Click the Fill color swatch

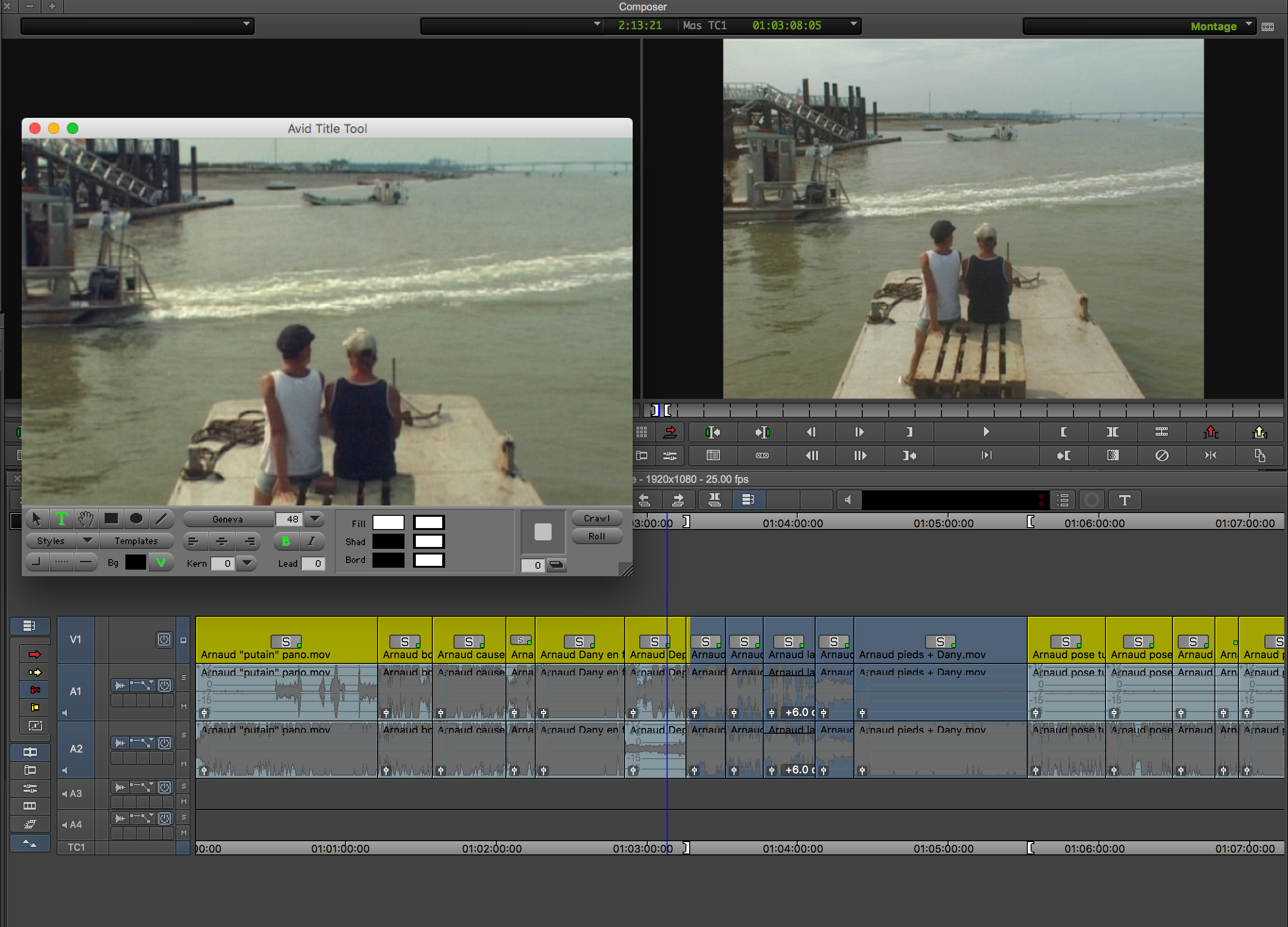click(x=388, y=523)
